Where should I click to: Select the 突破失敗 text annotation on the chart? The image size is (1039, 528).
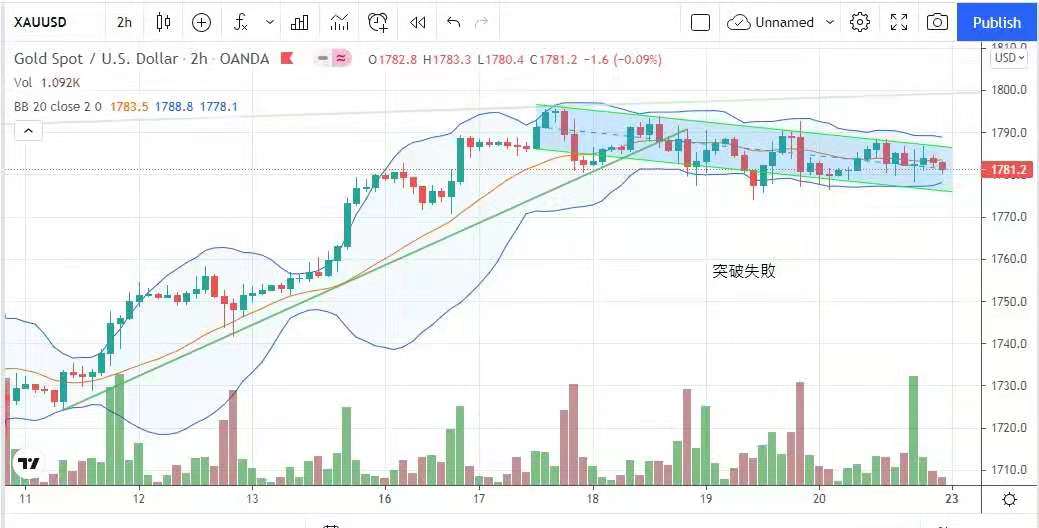(744, 271)
